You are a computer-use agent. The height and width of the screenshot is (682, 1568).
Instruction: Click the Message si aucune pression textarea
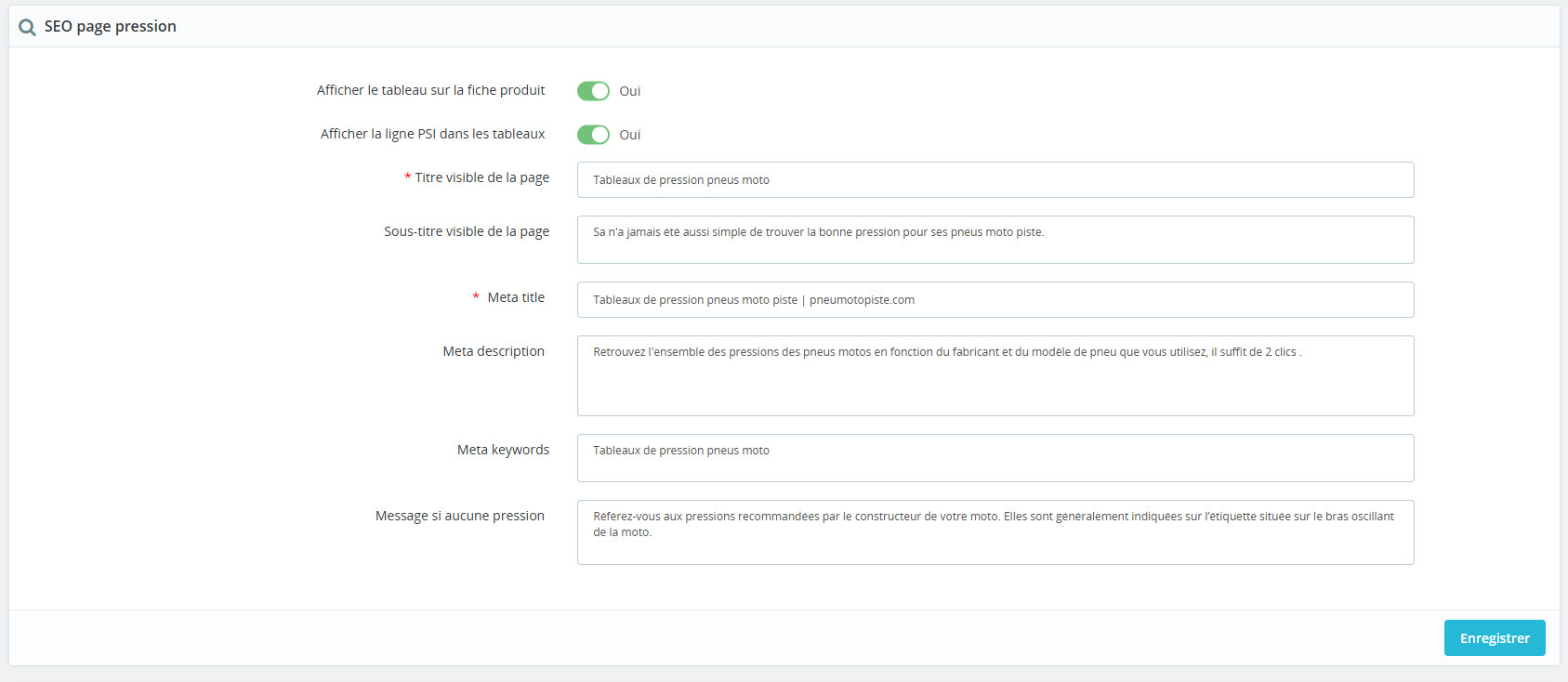tap(995, 532)
